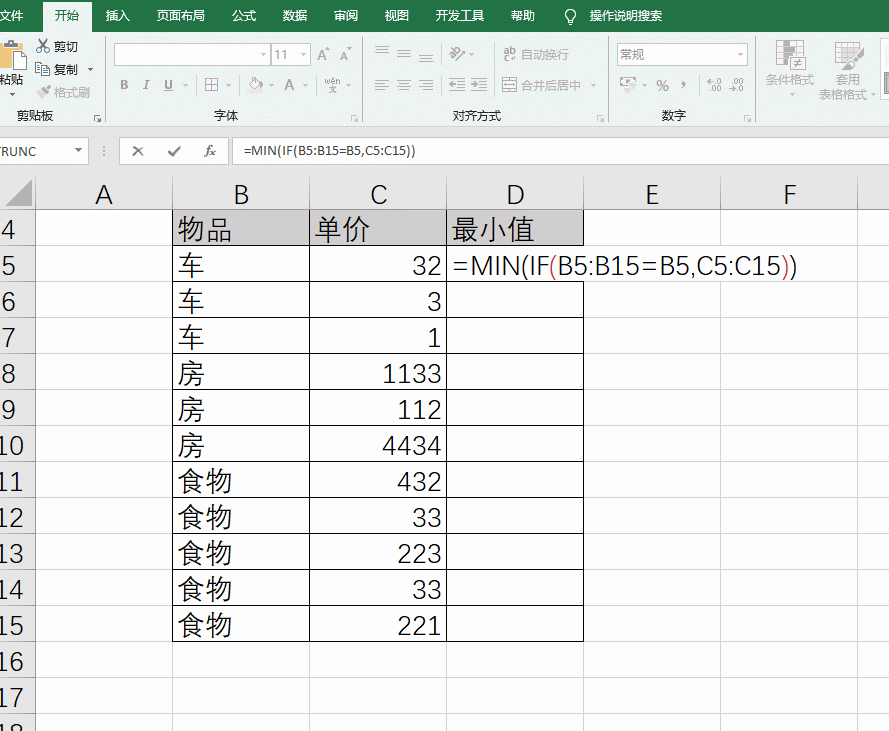Viewport: 889px width, 731px height.
Task: Click cell with value 4434
Action: 378,445
